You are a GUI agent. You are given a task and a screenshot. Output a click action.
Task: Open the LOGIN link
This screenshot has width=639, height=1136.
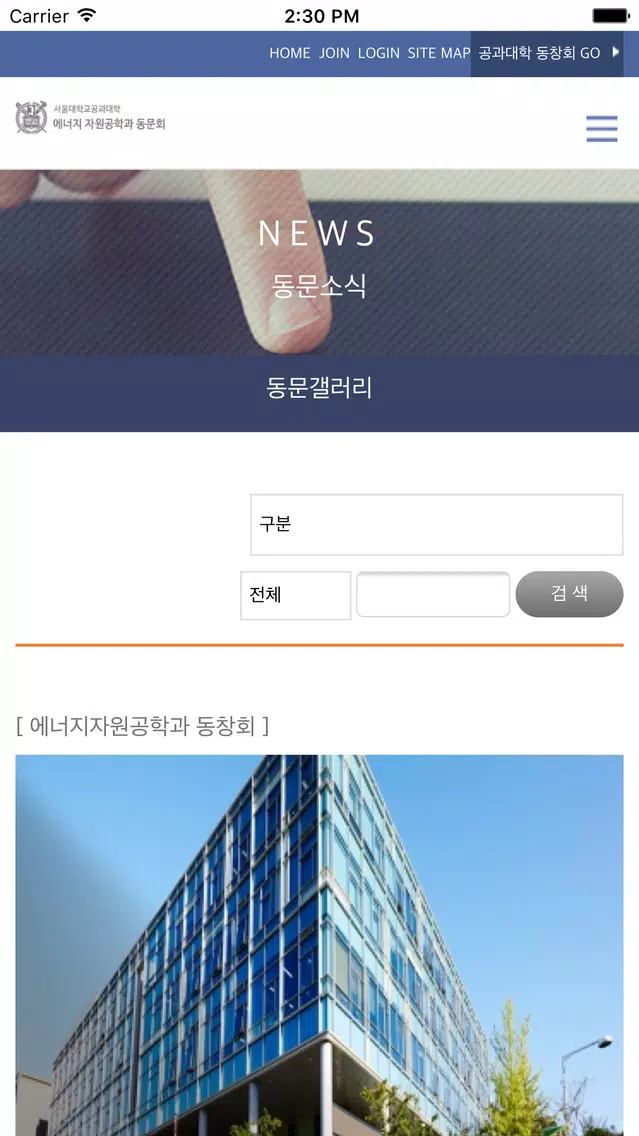pyautogui.click(x=379, y=53)
